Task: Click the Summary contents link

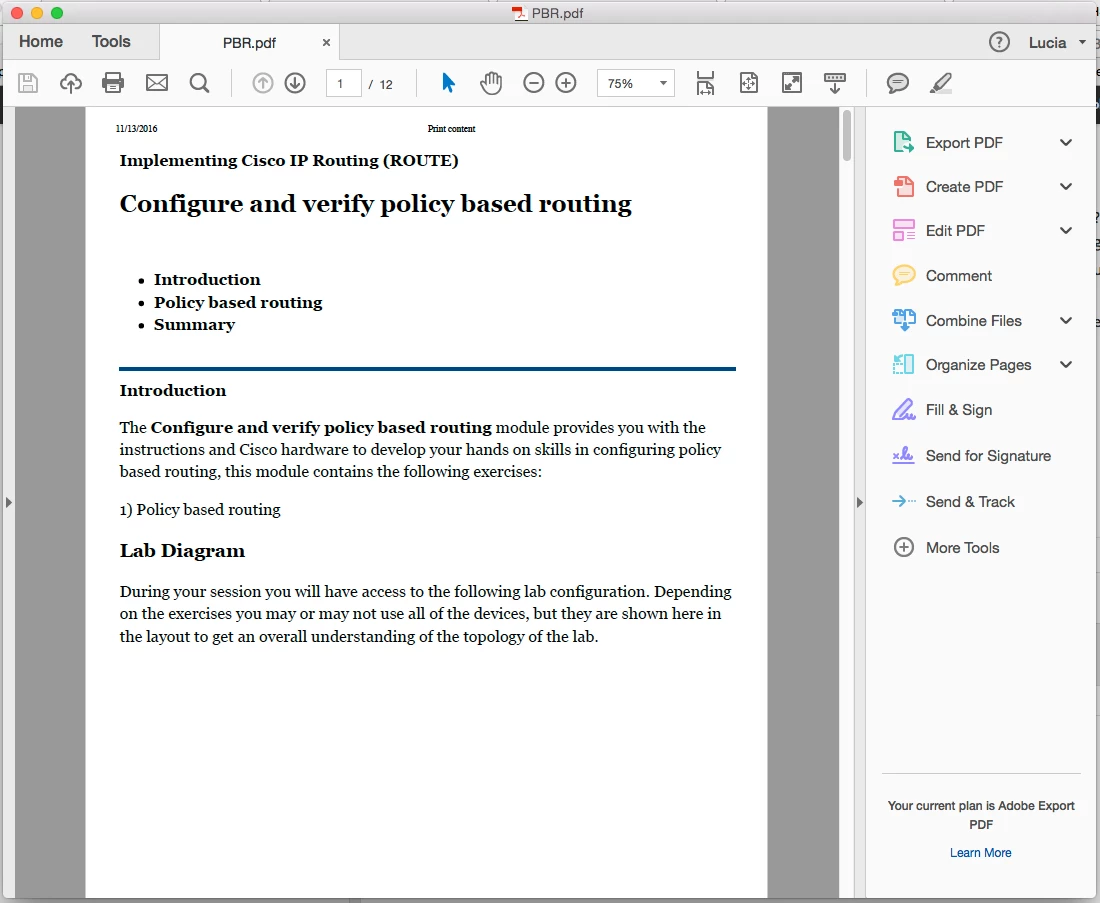Action: (x=194, y=325)
